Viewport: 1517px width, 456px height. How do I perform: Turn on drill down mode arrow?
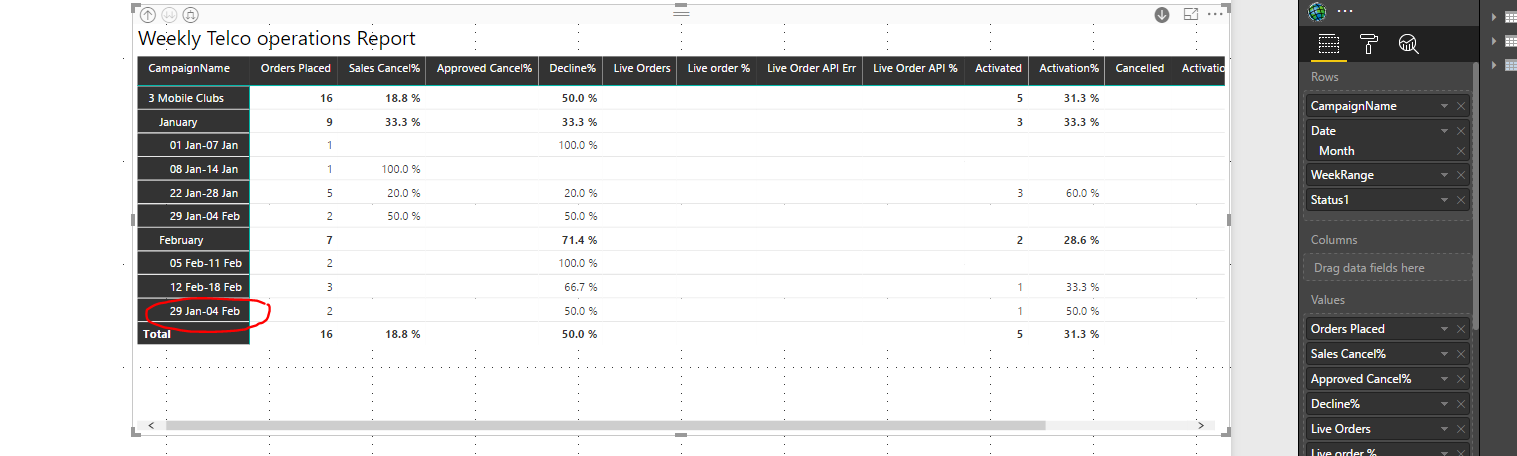1162,15
